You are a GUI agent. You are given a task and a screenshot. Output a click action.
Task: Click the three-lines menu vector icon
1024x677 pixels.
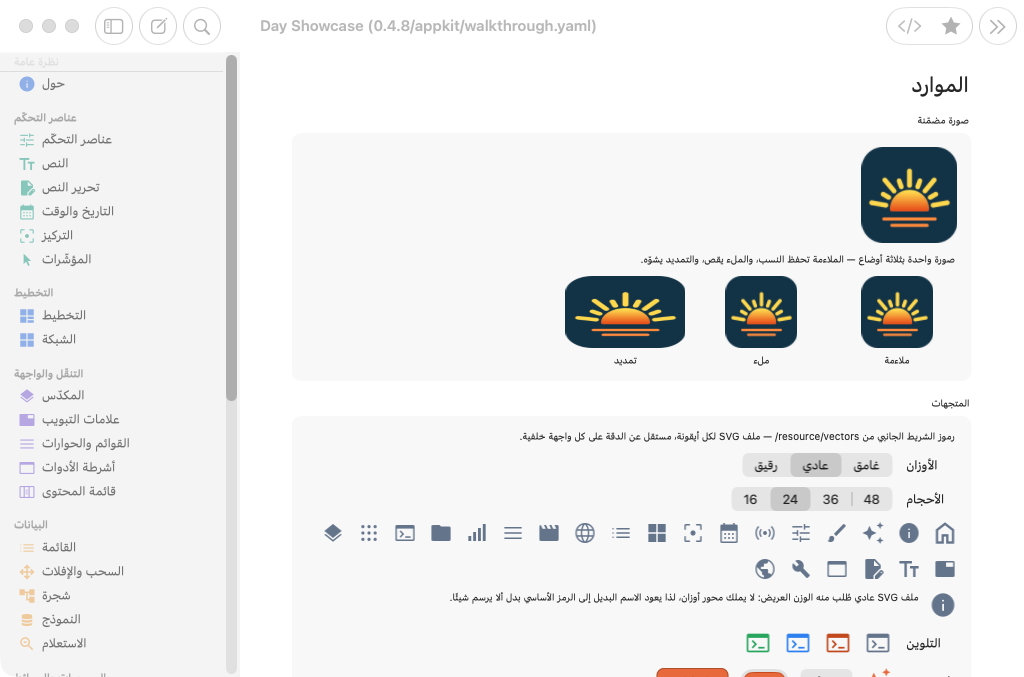(513, 533)
